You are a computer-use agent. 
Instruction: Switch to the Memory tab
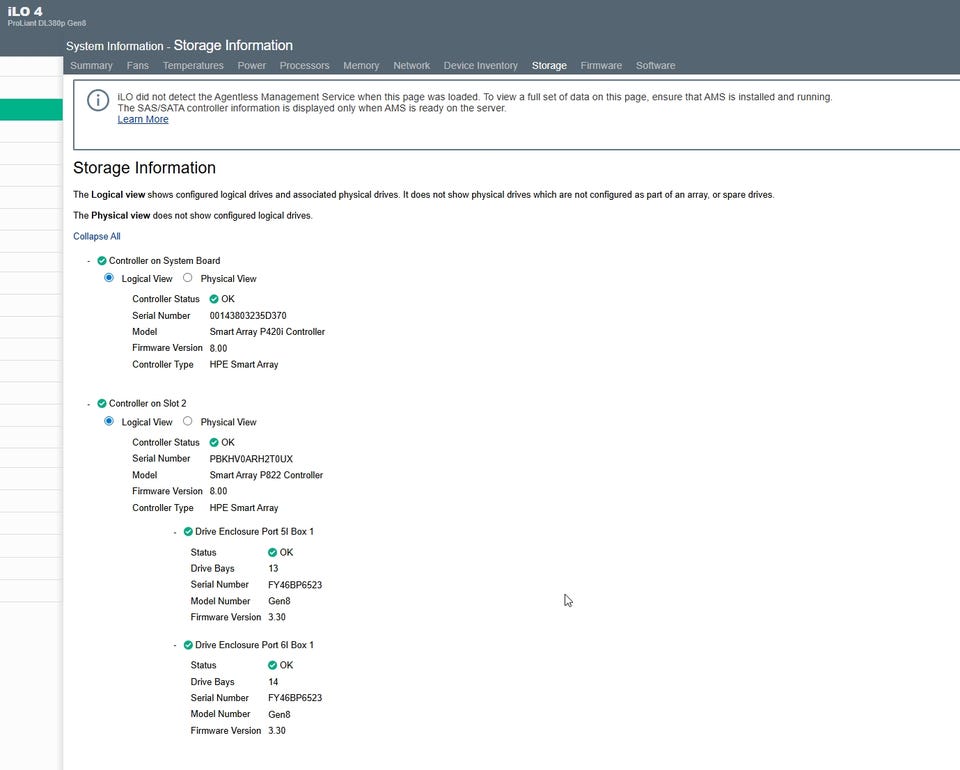361,65
